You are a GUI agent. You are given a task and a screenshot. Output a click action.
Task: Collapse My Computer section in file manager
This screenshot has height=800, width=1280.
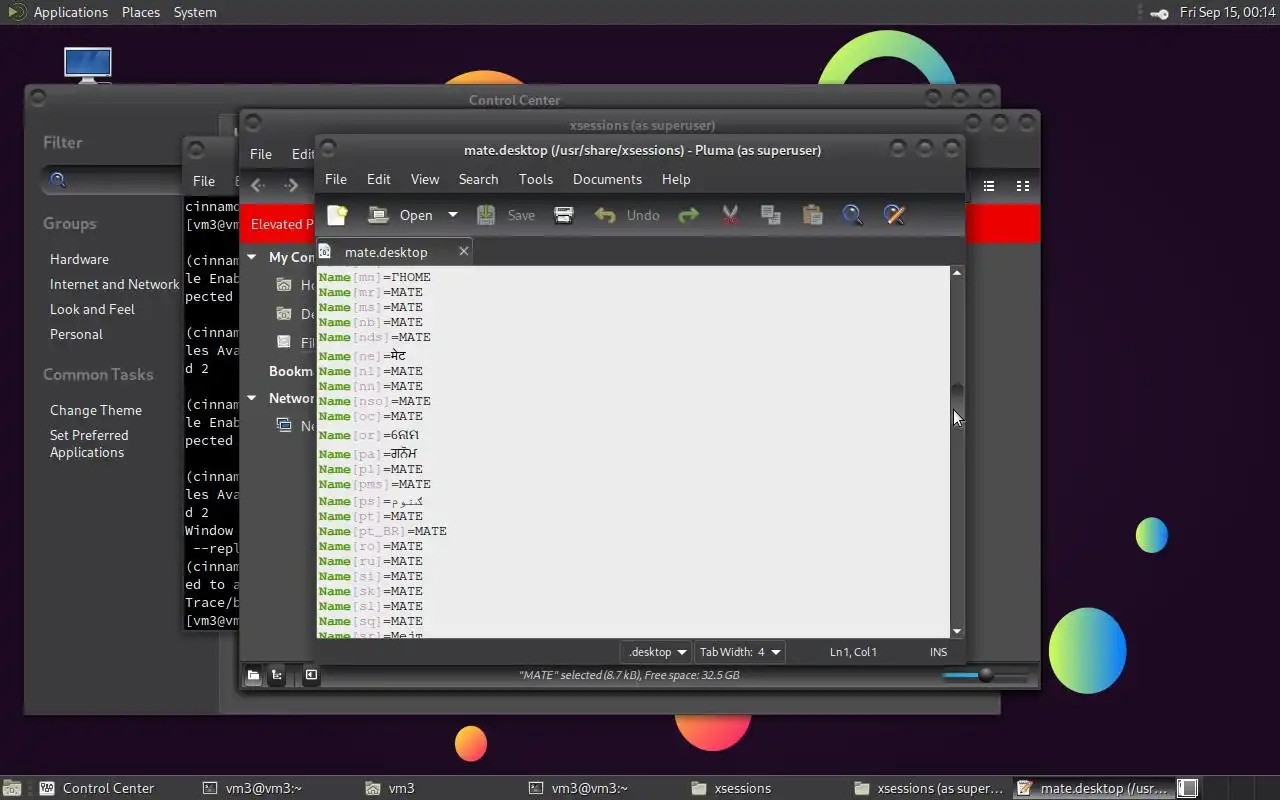(x=252, y=257)
